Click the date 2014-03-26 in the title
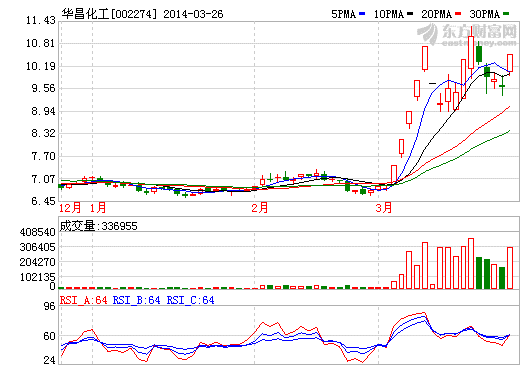Screen dimensions: 520x365 (193, 14)
